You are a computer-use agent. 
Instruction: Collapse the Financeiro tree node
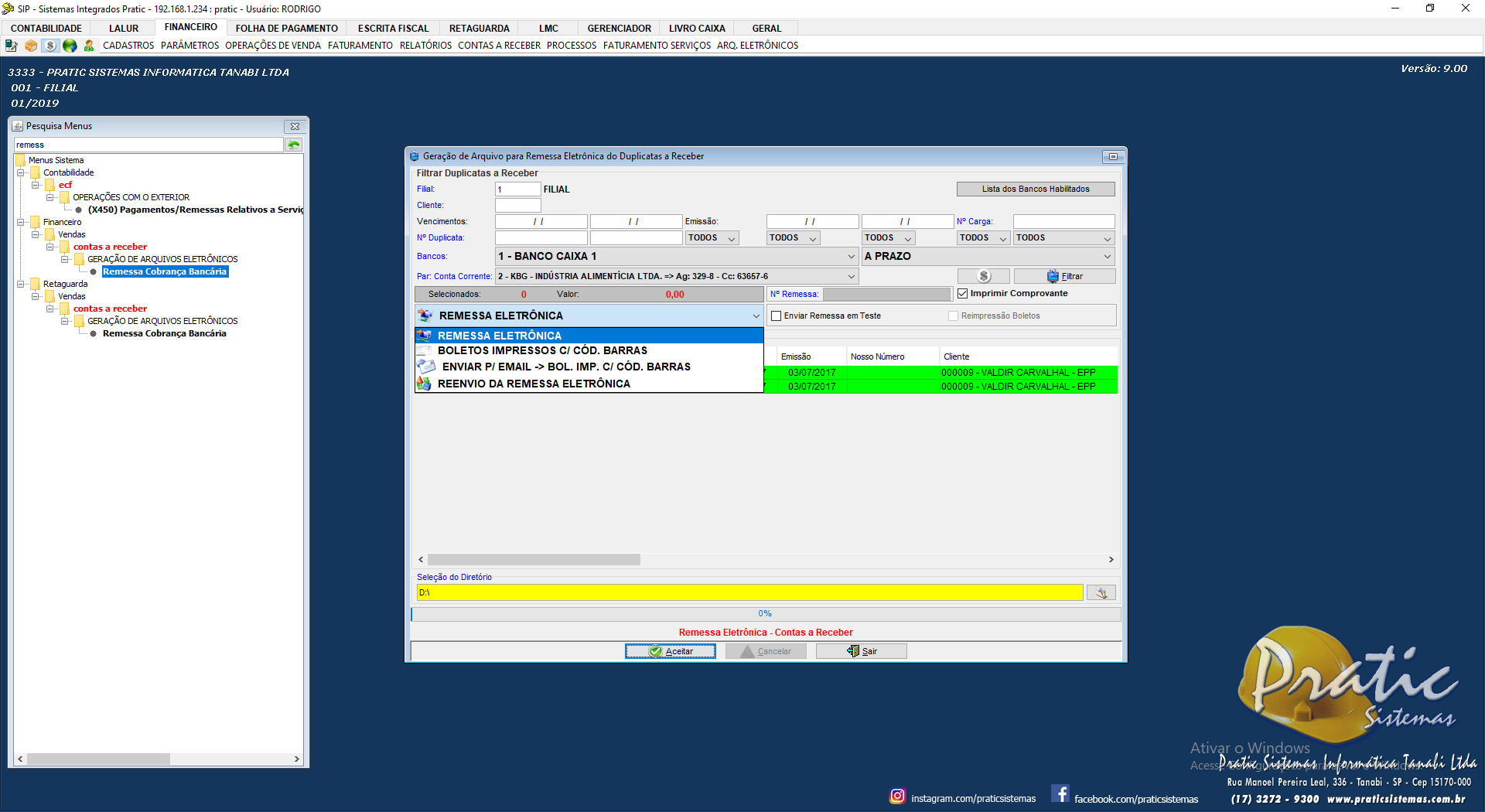(x=21, y=223)
